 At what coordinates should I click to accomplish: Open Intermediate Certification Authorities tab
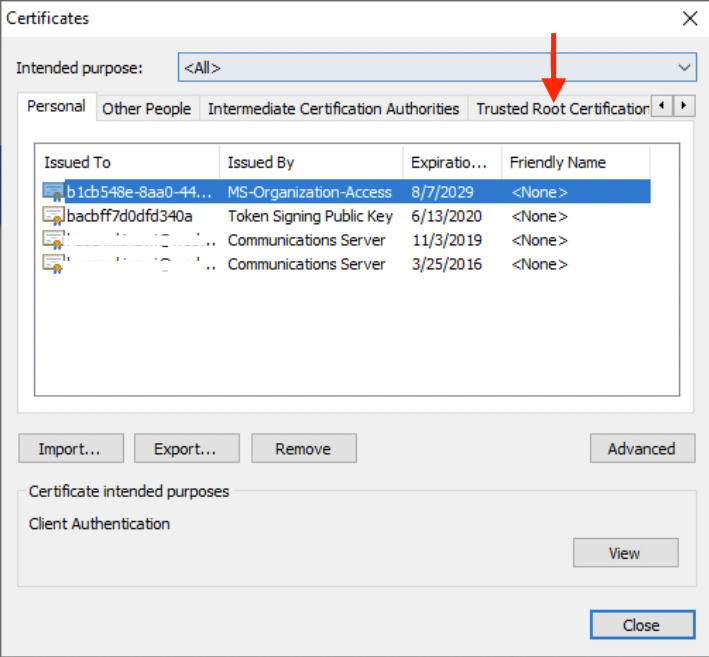click(x=333, y=109)
